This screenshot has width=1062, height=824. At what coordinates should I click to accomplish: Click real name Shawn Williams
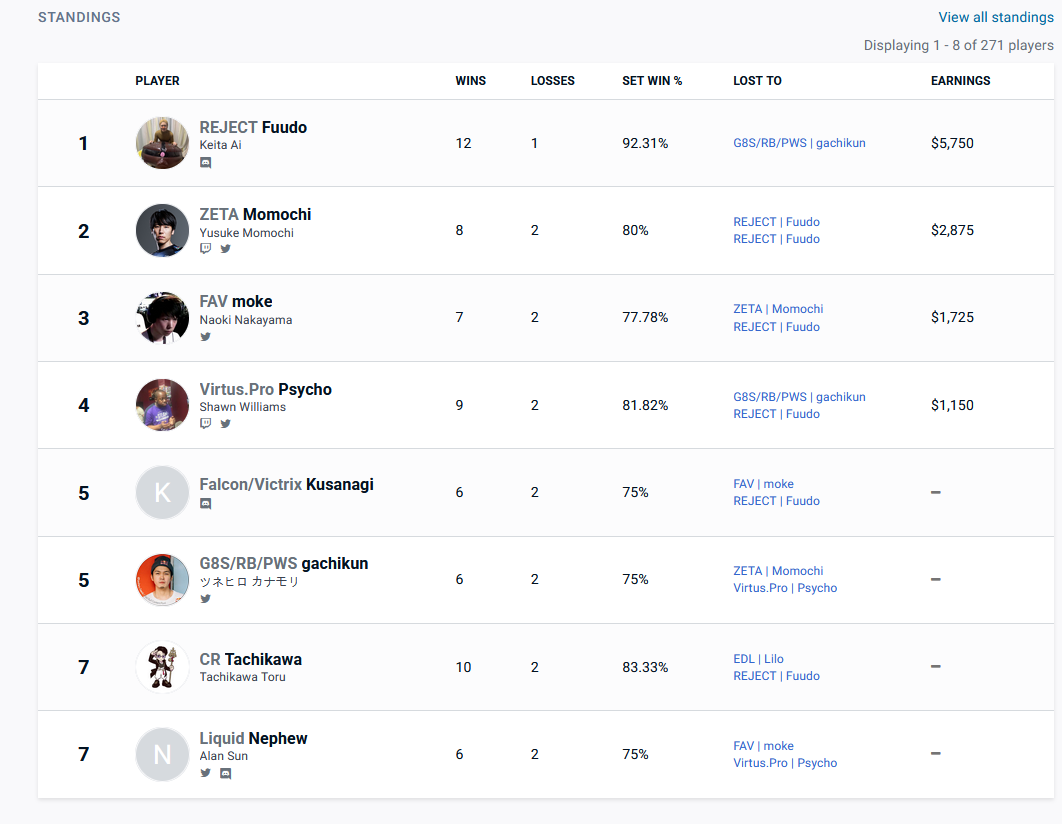coord(242,407)
